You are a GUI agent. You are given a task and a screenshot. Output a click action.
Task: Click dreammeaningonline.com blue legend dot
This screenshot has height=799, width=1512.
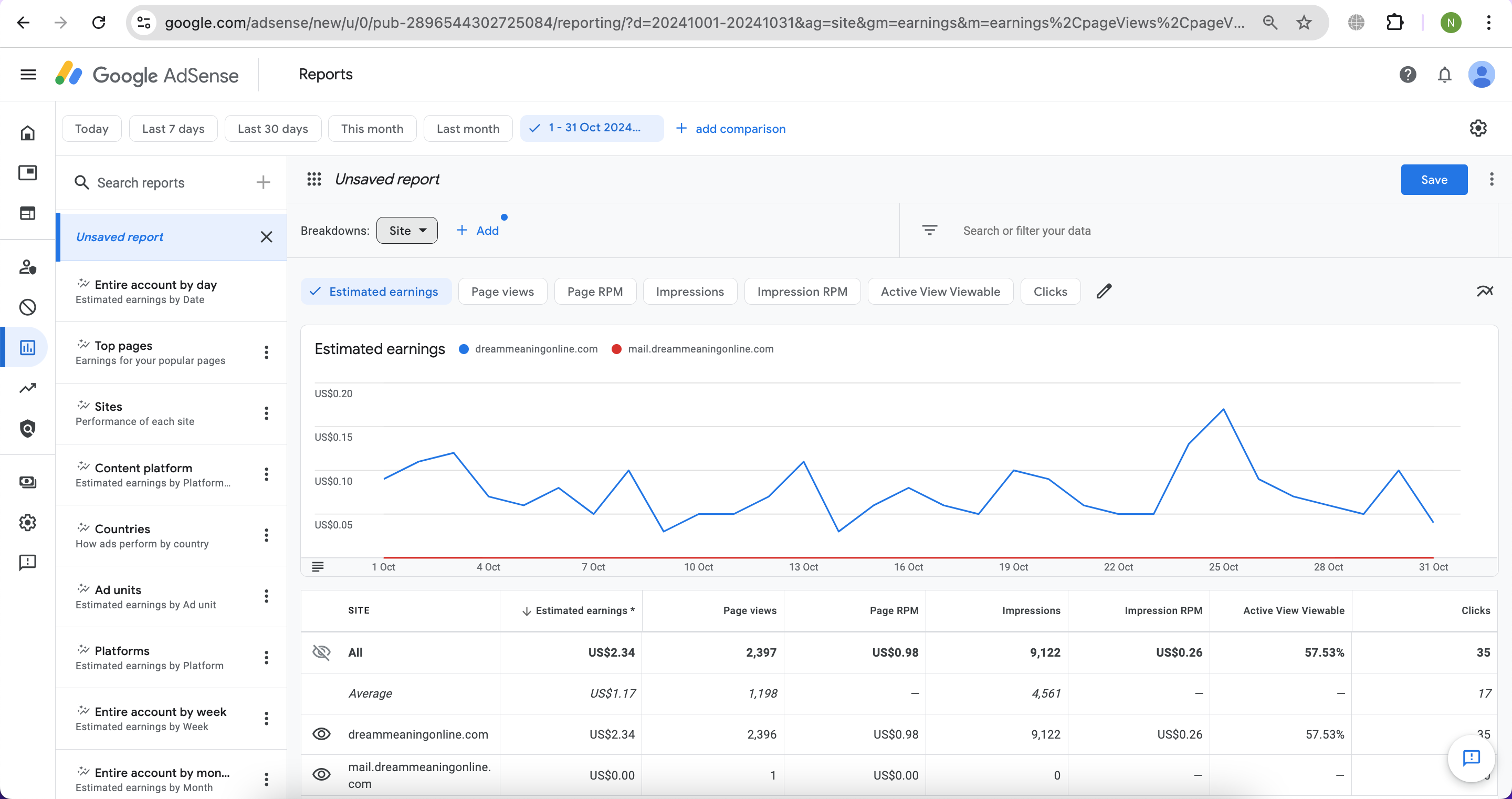pos(463,349)
